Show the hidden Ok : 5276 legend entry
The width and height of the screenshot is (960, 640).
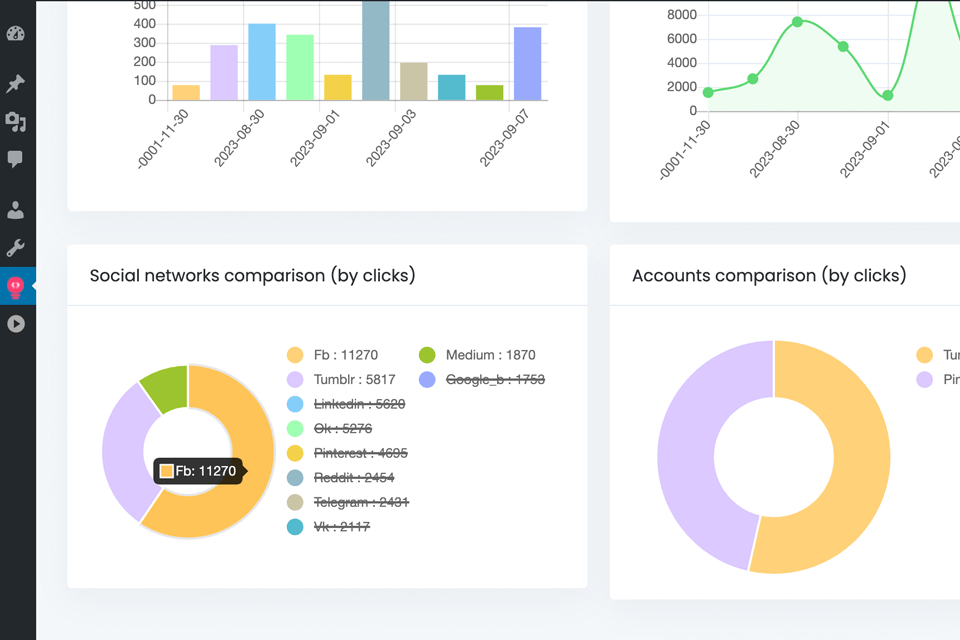(x=329, y=429)
